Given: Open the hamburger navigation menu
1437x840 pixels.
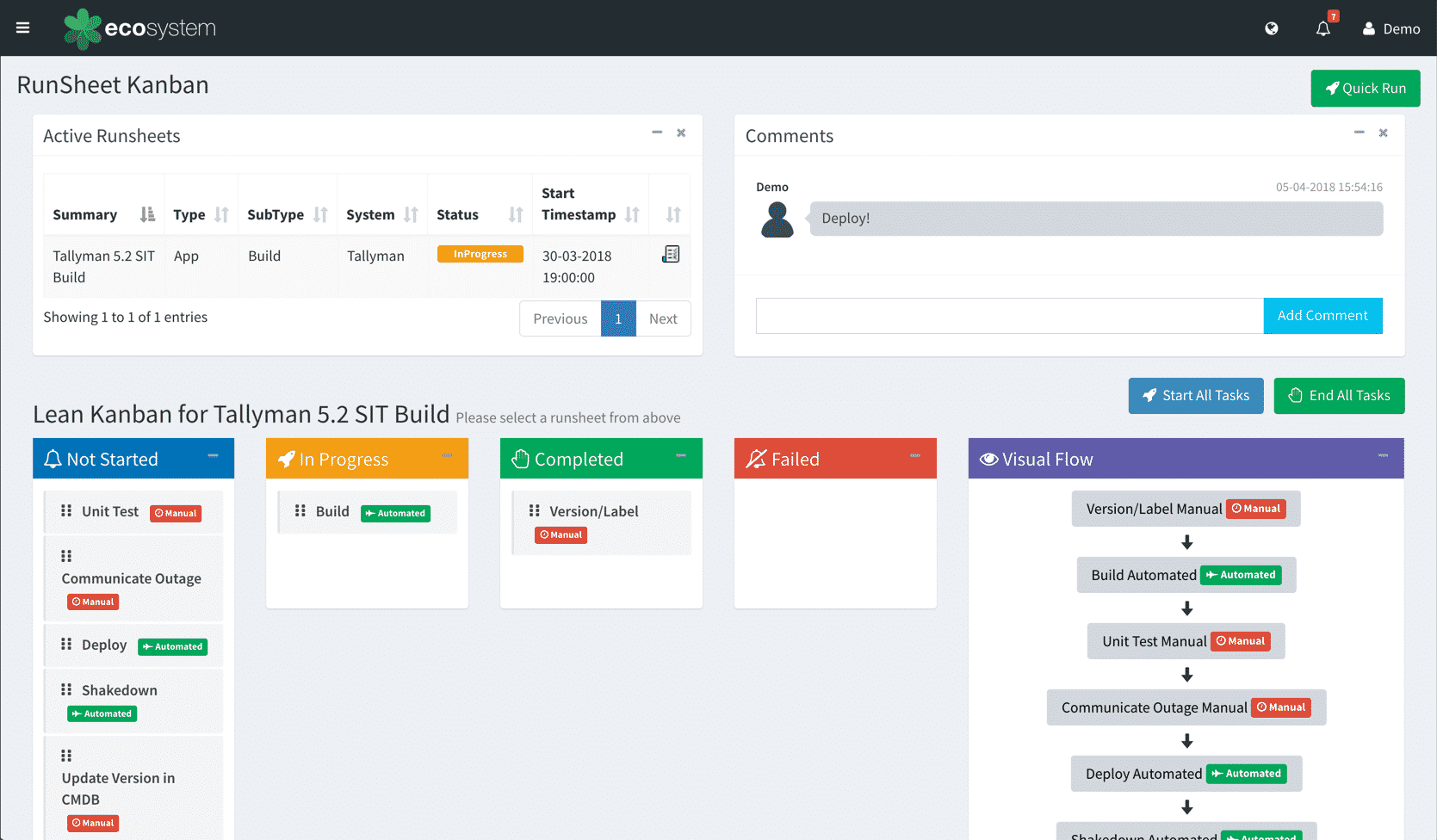Looking at the screenshot, I should (x=23, y=28).
